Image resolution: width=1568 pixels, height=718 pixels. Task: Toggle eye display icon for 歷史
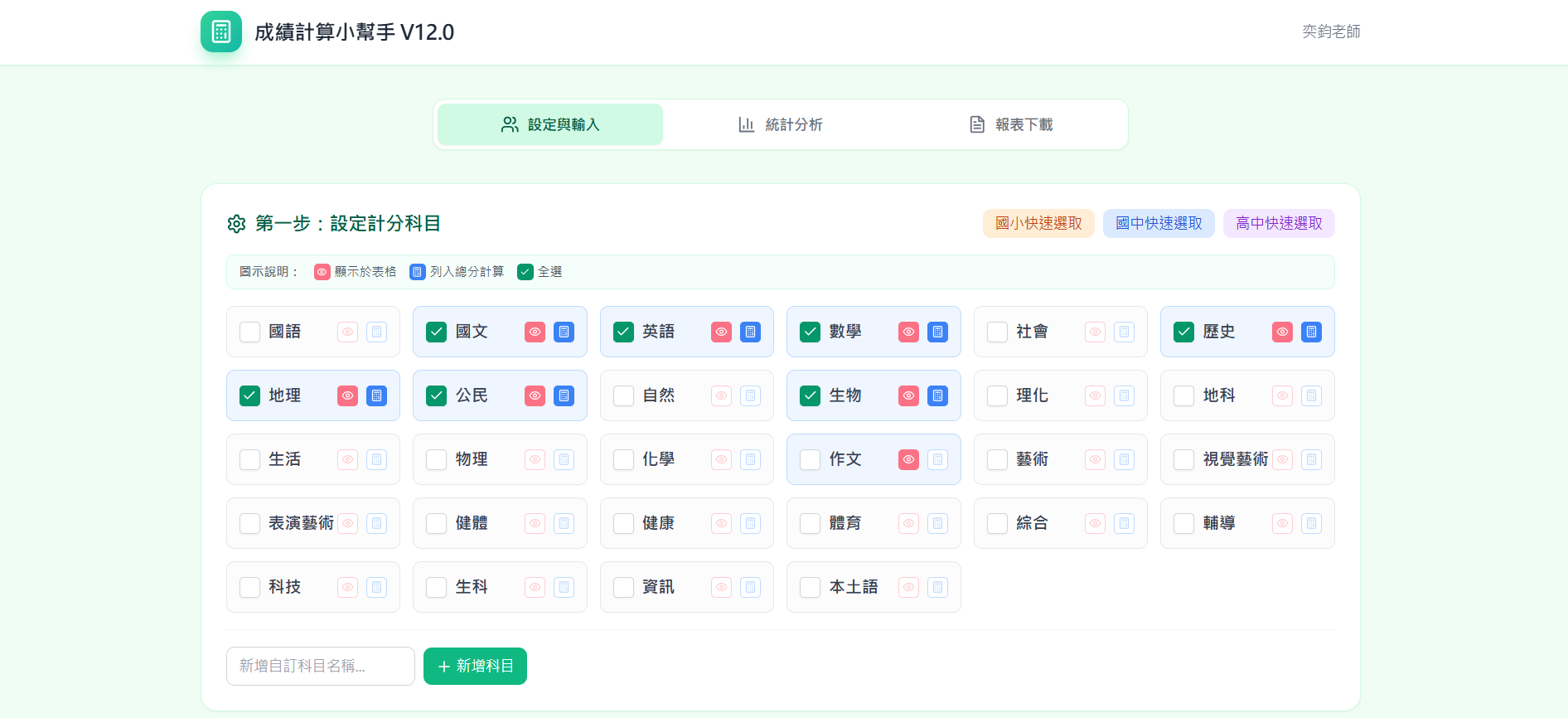(1283, 332)
